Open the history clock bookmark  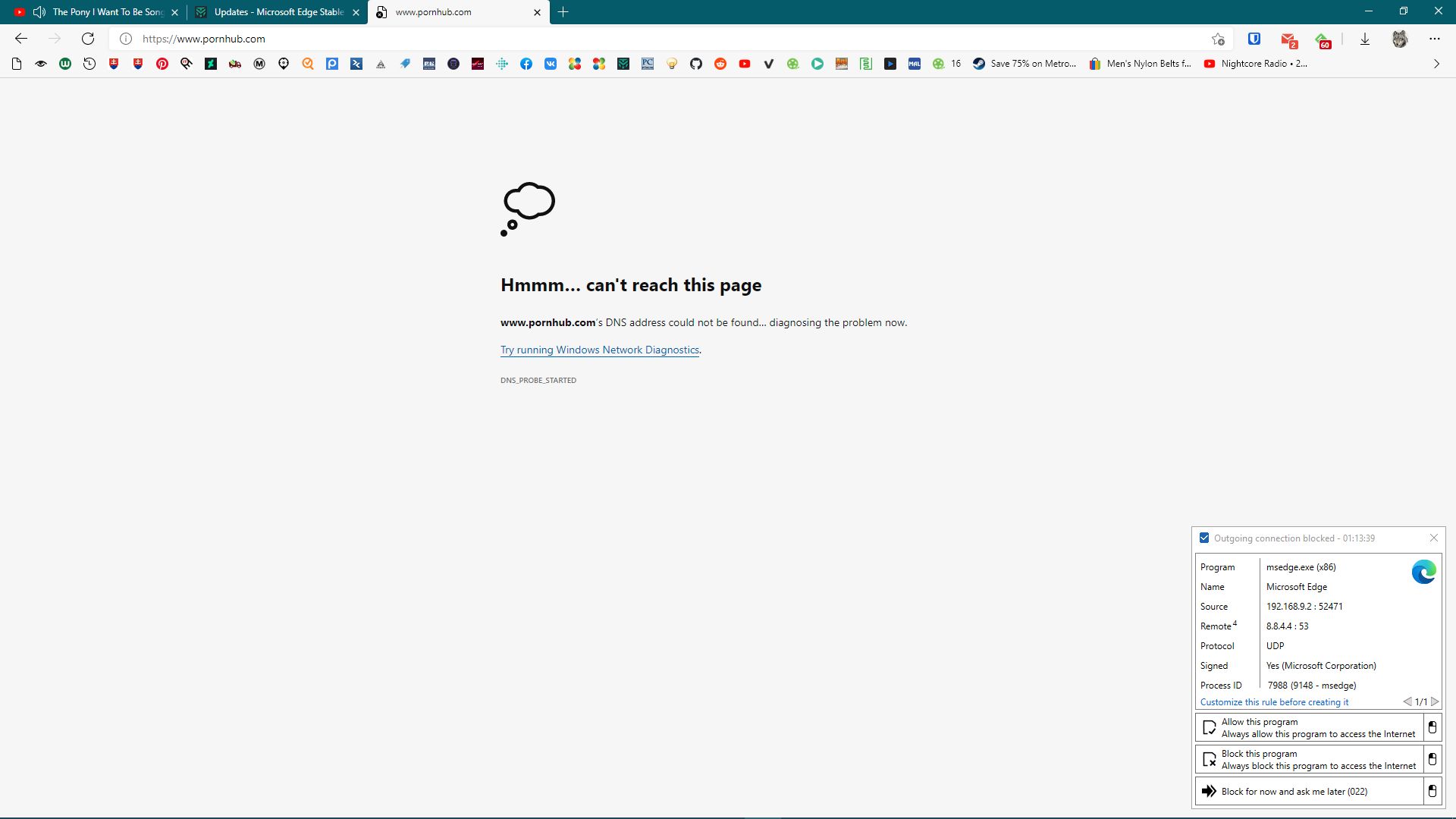coord(89,64)
